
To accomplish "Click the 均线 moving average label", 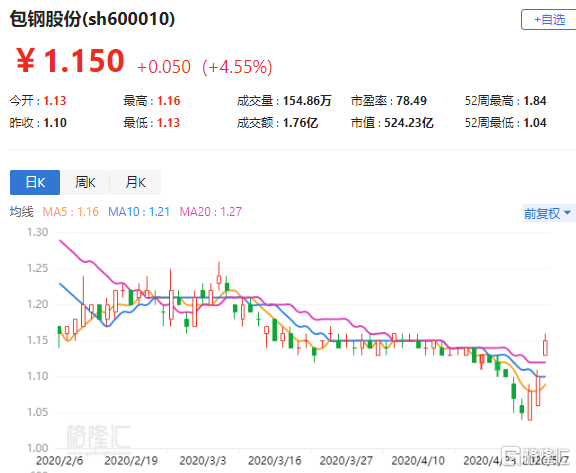I will click(x=21, y=212).
